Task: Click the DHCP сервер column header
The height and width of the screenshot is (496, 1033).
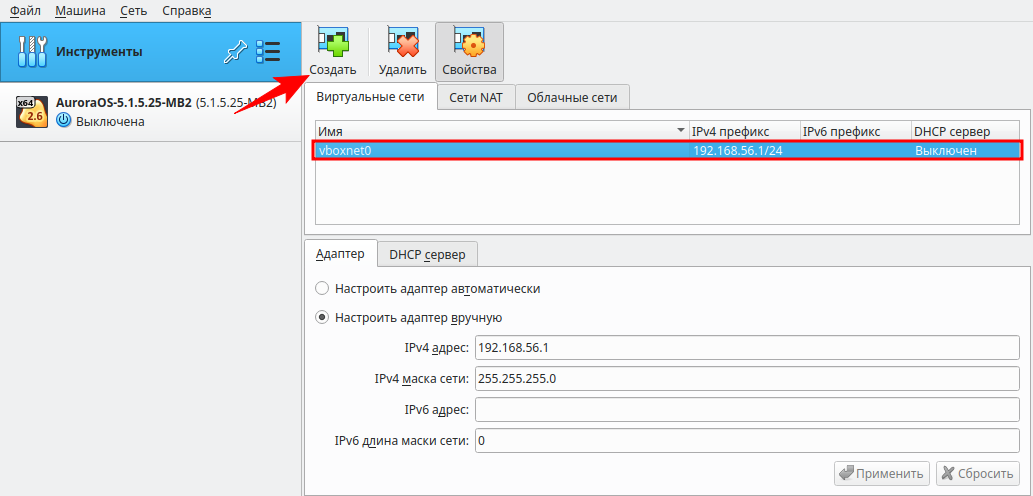Action: point(965,132)
